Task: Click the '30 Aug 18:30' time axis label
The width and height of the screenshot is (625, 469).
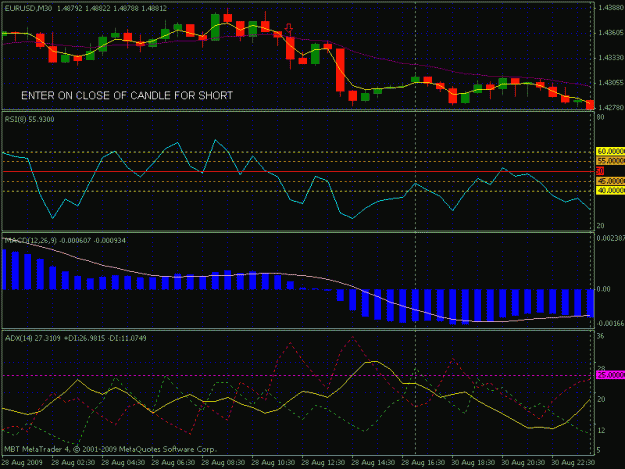Action: [x=473, y=463]
